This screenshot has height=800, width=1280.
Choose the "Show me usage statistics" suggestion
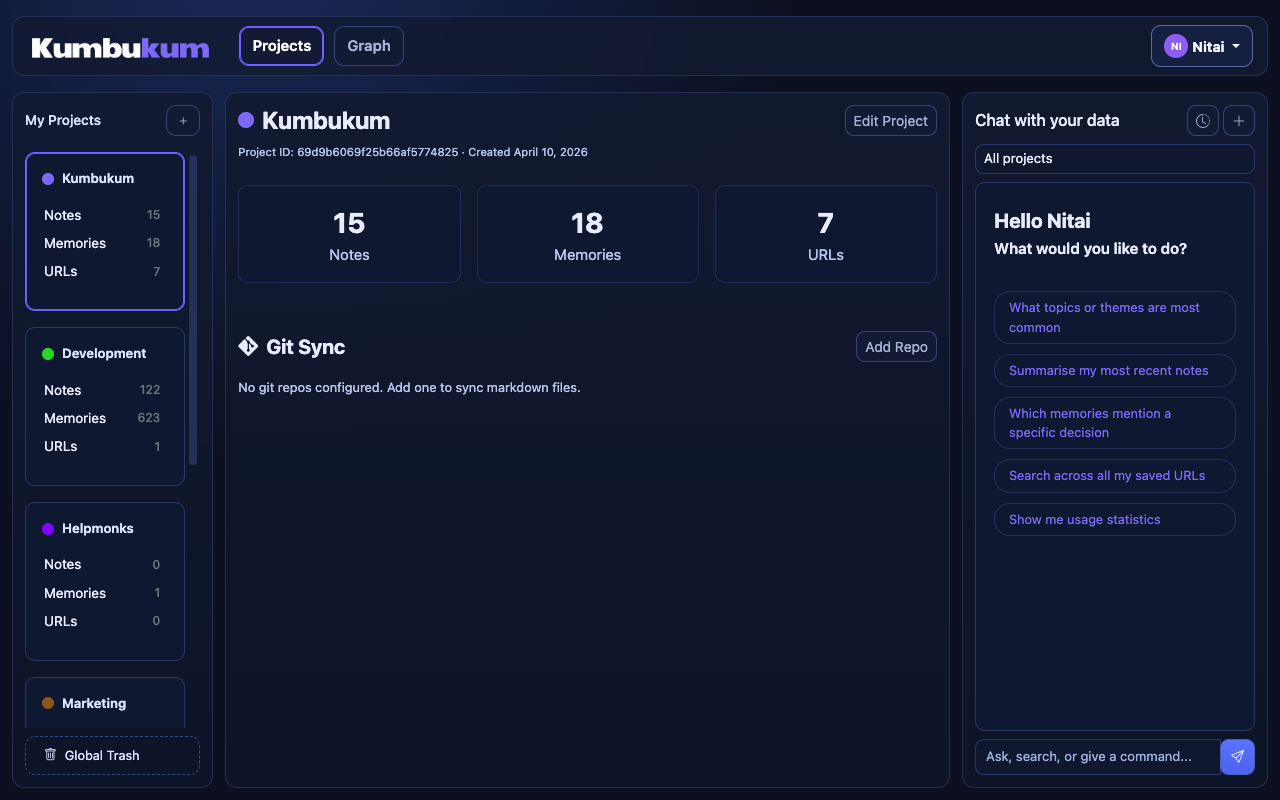point(1115,520)
